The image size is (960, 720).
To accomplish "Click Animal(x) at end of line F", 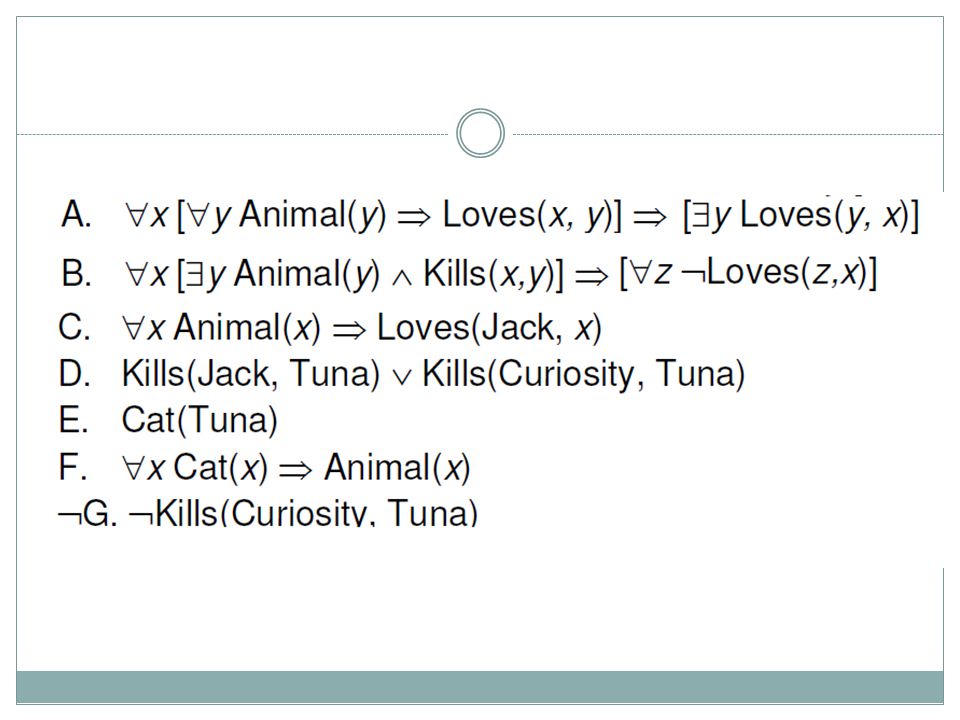I will 397,468.
